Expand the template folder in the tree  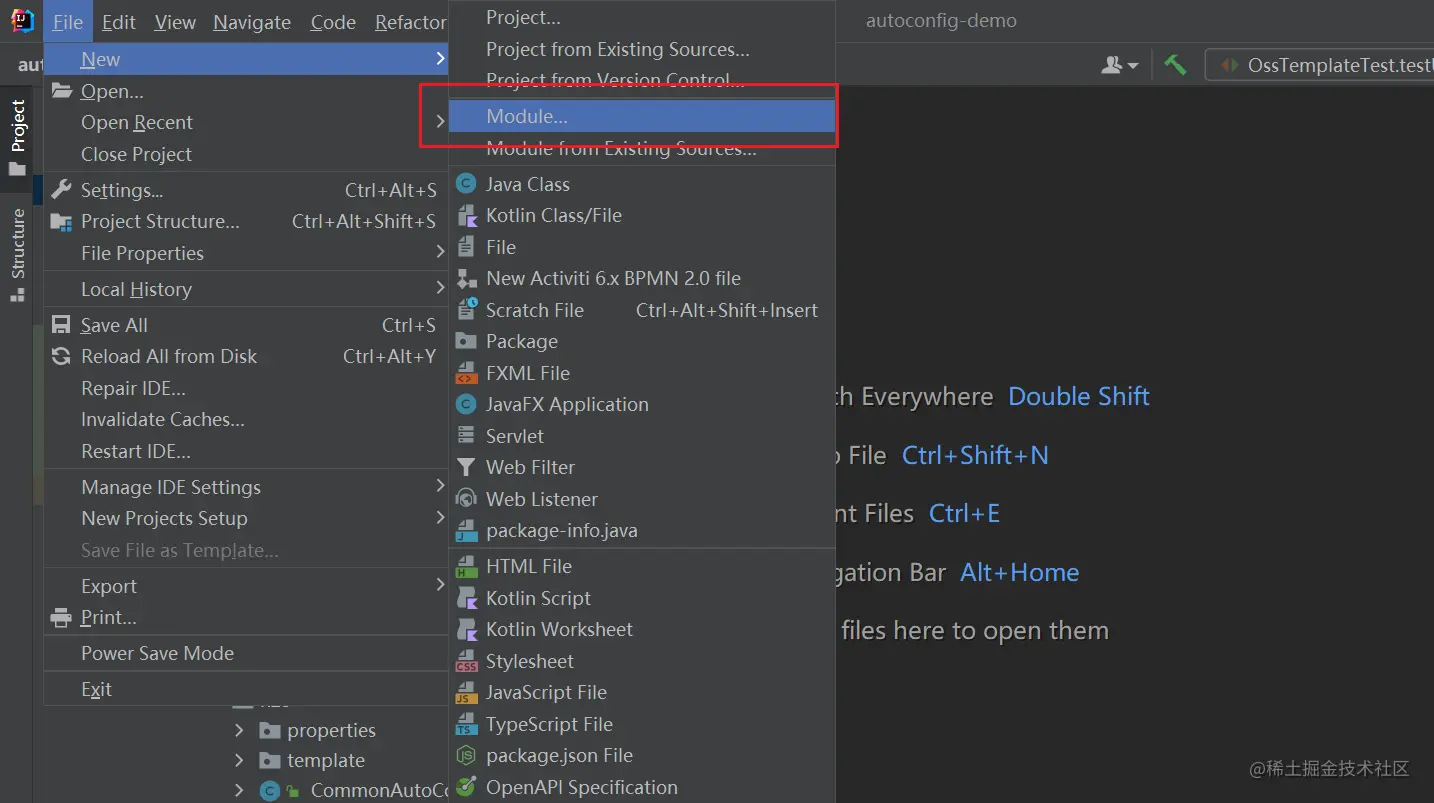(238, 760)
